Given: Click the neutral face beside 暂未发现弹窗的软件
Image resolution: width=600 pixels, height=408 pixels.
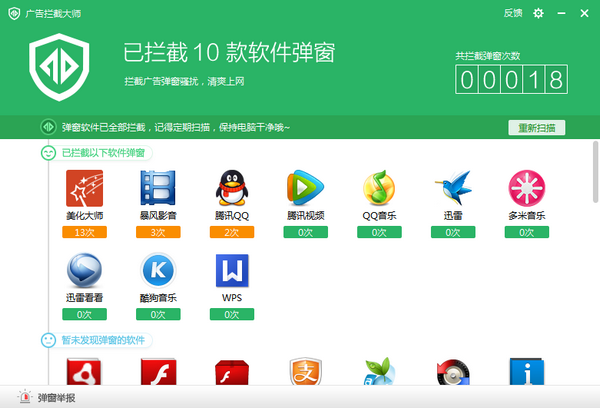Looking at the screenshot, I should click(x=48, y=340).
